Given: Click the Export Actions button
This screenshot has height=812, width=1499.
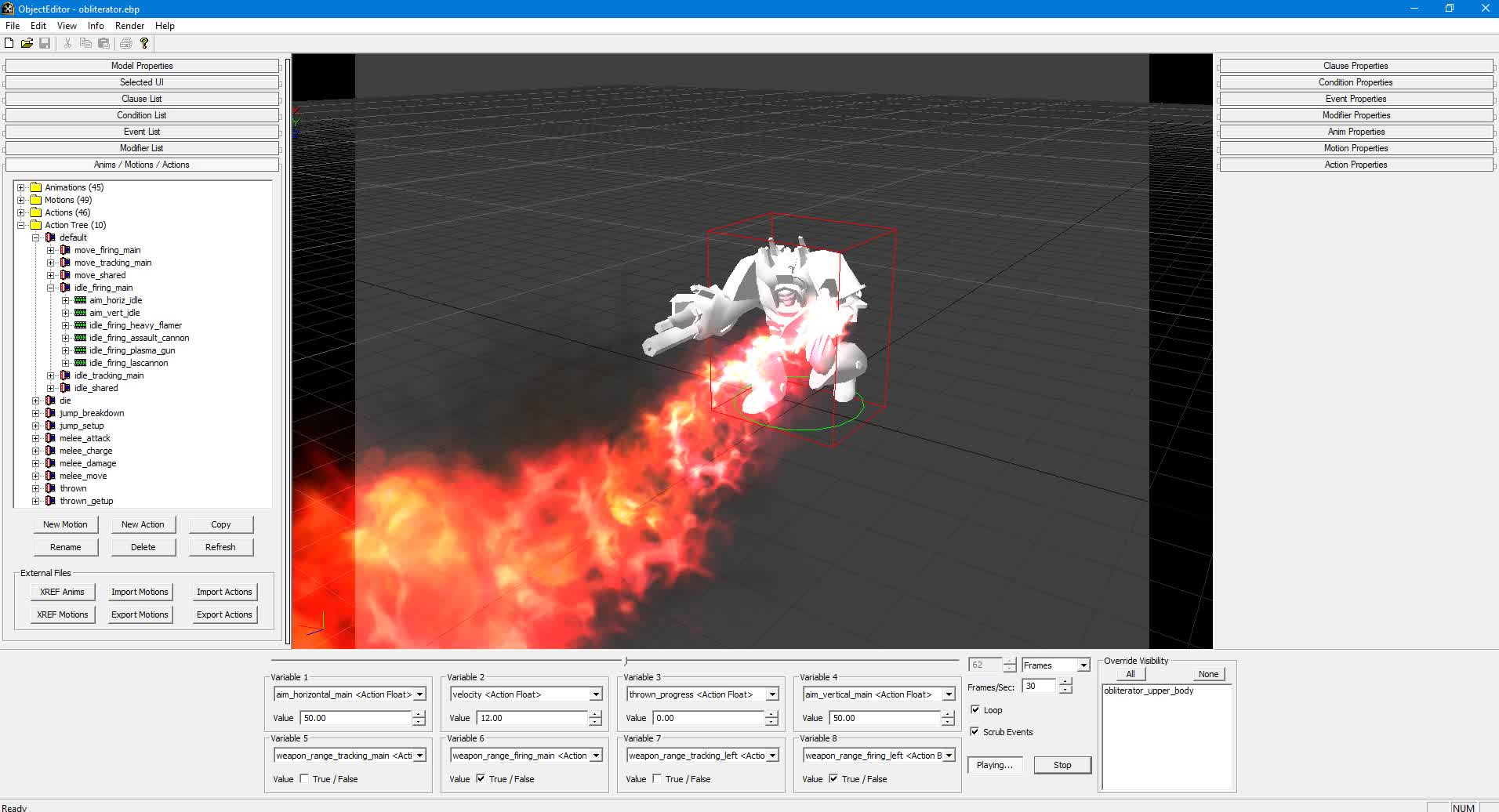Looking at the screenshot, I should [x=224, y=614].
